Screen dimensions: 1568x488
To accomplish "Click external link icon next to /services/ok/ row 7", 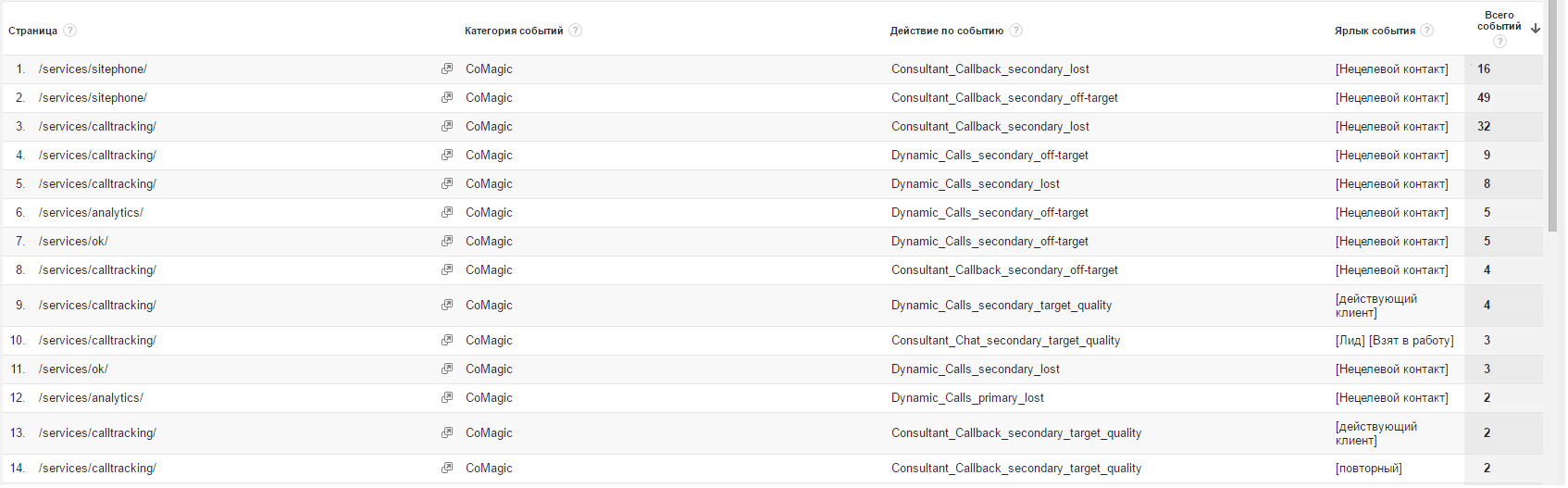I will point(447,242).
